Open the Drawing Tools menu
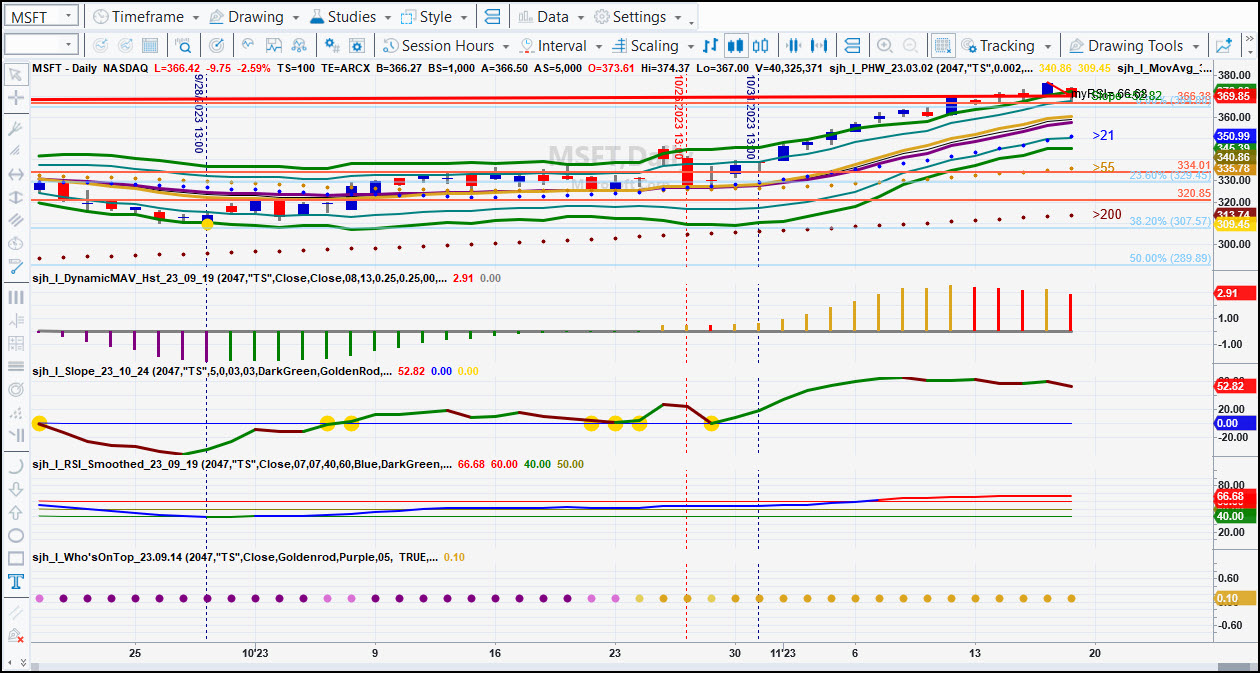 [1135, 46]
